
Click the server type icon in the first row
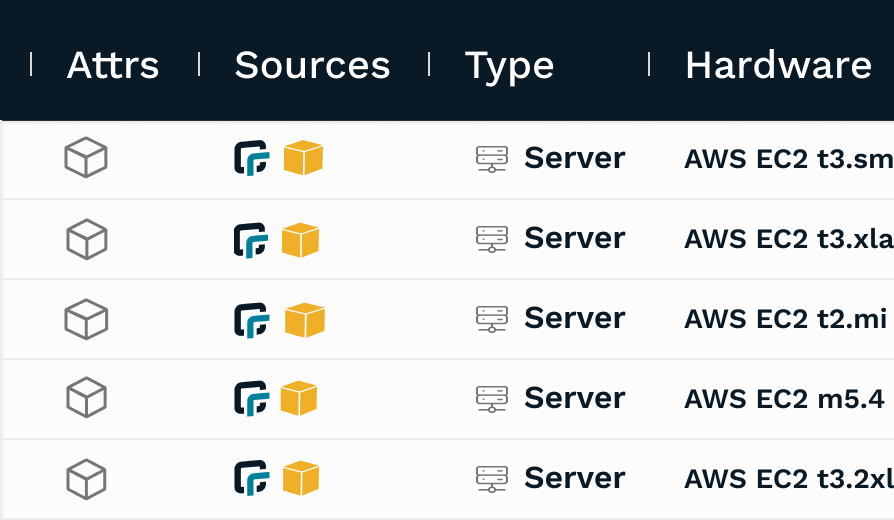tap(491, 159)
